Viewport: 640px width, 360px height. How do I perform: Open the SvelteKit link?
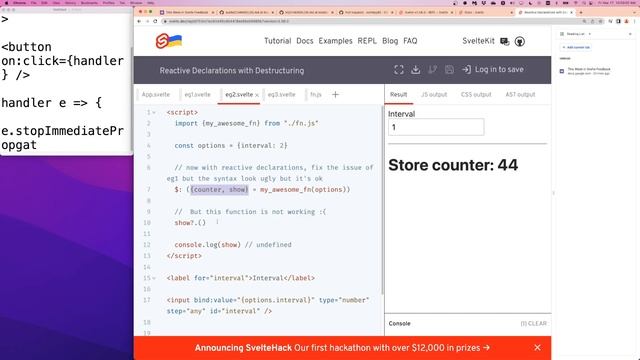pyautogui.click(x=478, y=41)
